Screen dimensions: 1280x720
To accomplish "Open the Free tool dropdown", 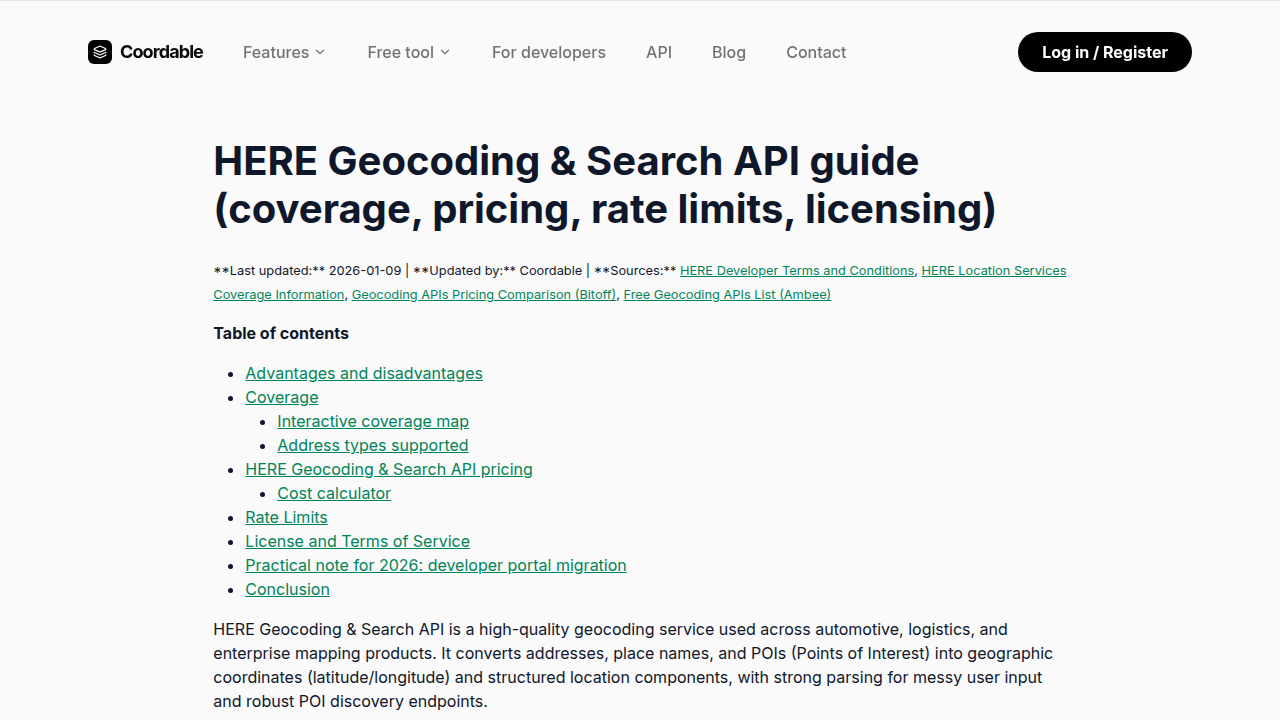I will tap(409, 52).
